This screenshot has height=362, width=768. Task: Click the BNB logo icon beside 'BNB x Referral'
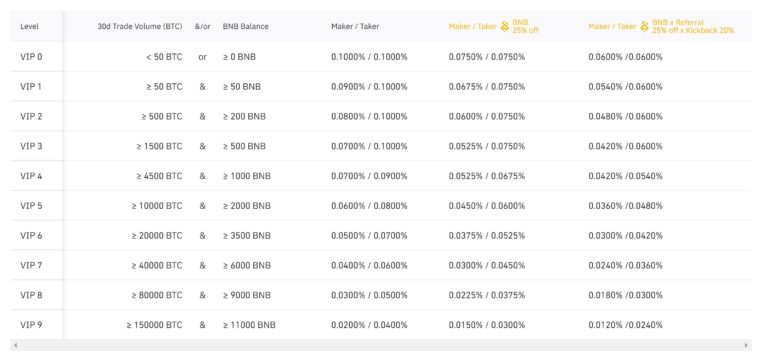644,26
